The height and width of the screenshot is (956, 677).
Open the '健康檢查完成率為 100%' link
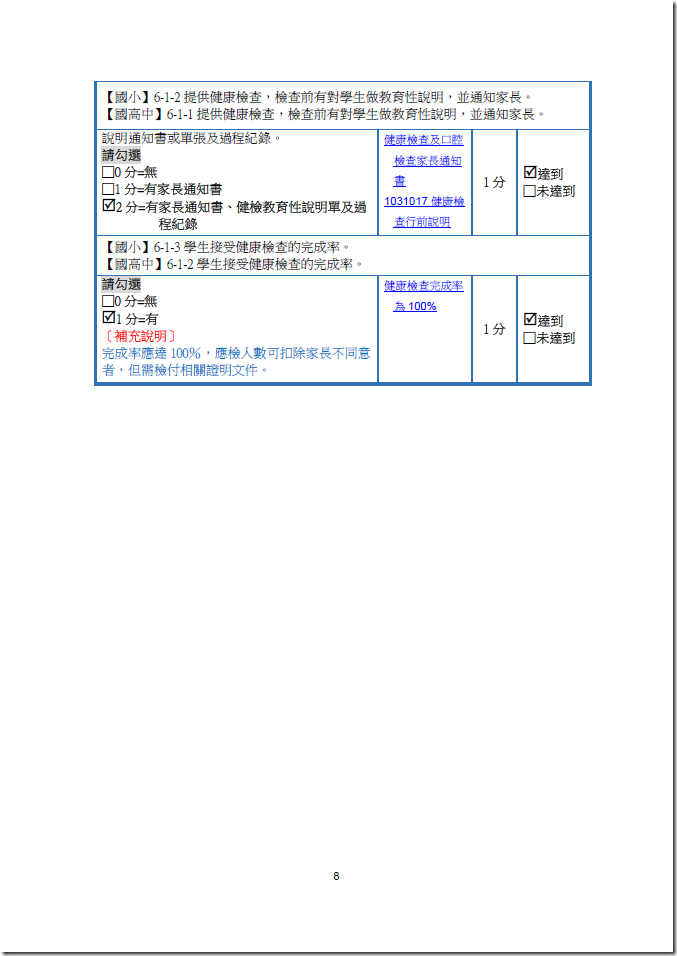point(424,296)
